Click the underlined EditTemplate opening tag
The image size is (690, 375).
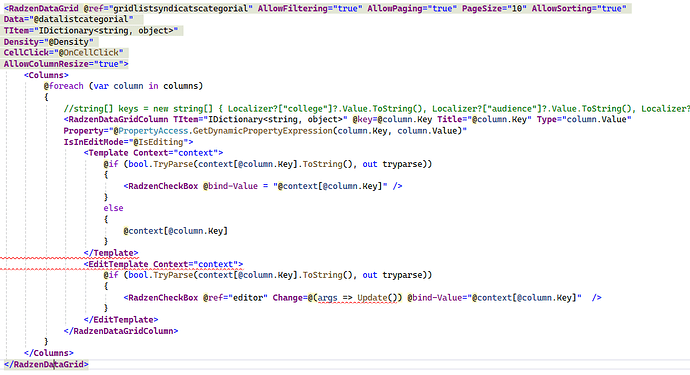point(163,264)
